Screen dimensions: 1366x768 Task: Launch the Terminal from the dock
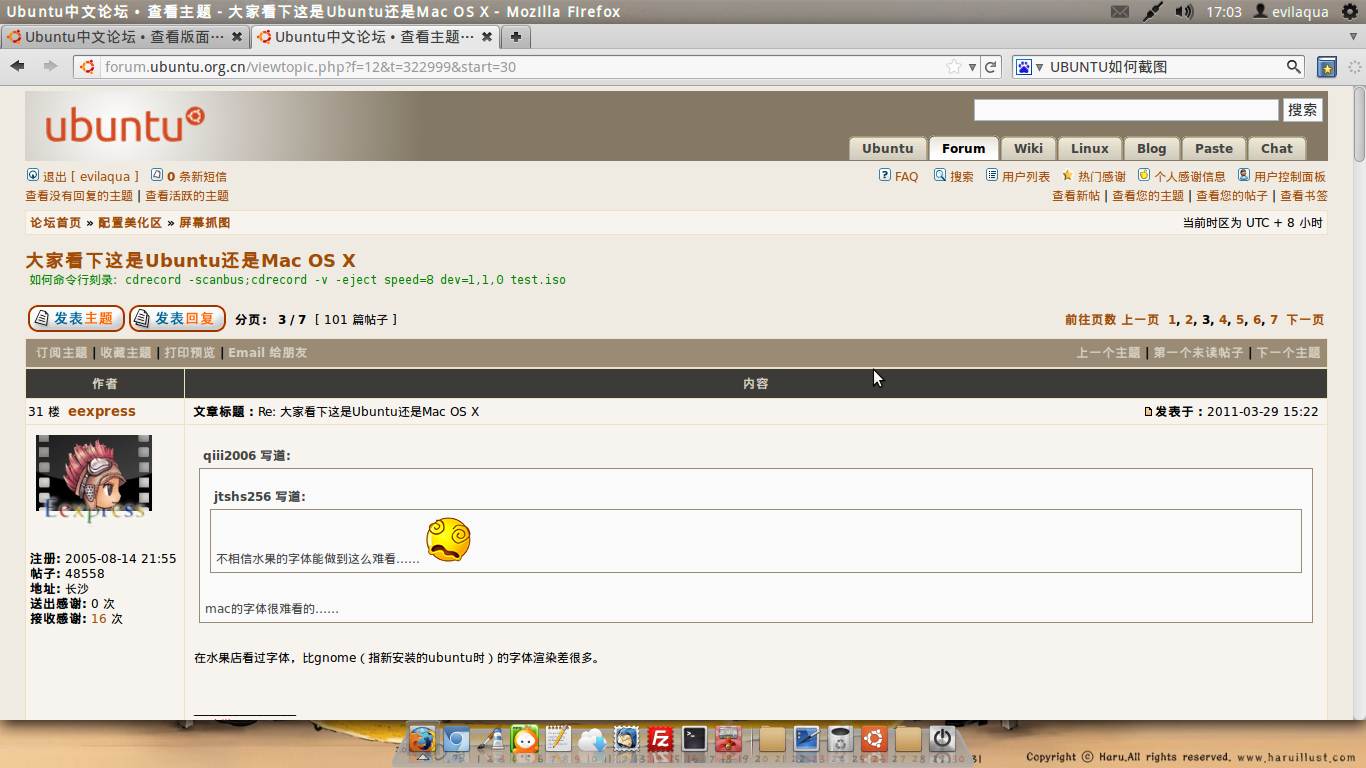(694, 740)
